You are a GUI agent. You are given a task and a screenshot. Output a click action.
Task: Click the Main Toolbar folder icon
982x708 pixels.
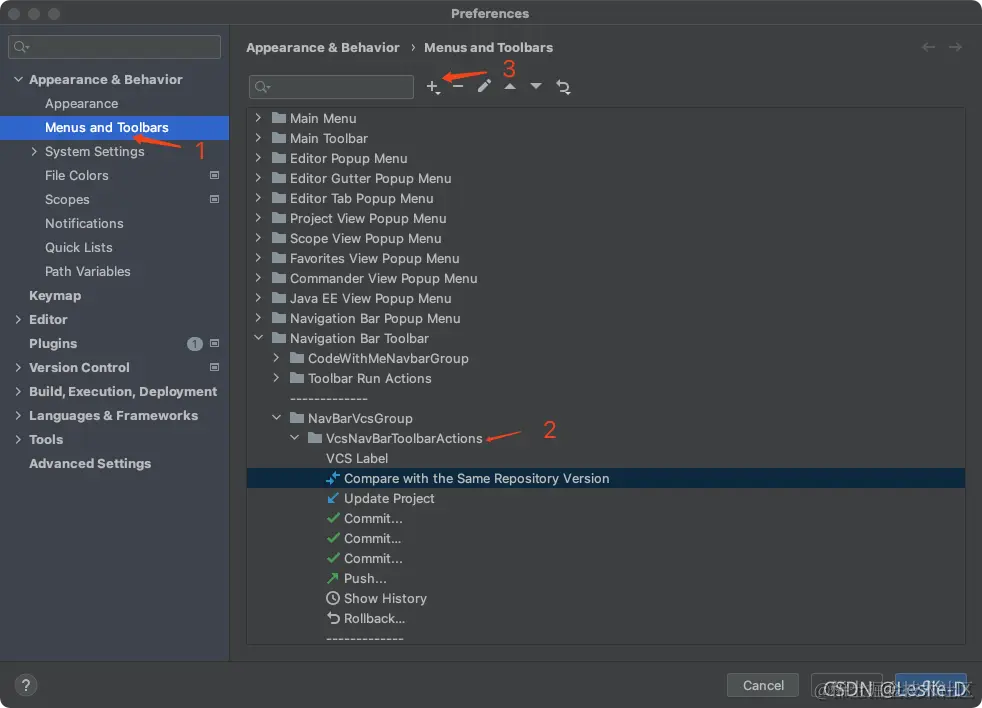(279, 138)
